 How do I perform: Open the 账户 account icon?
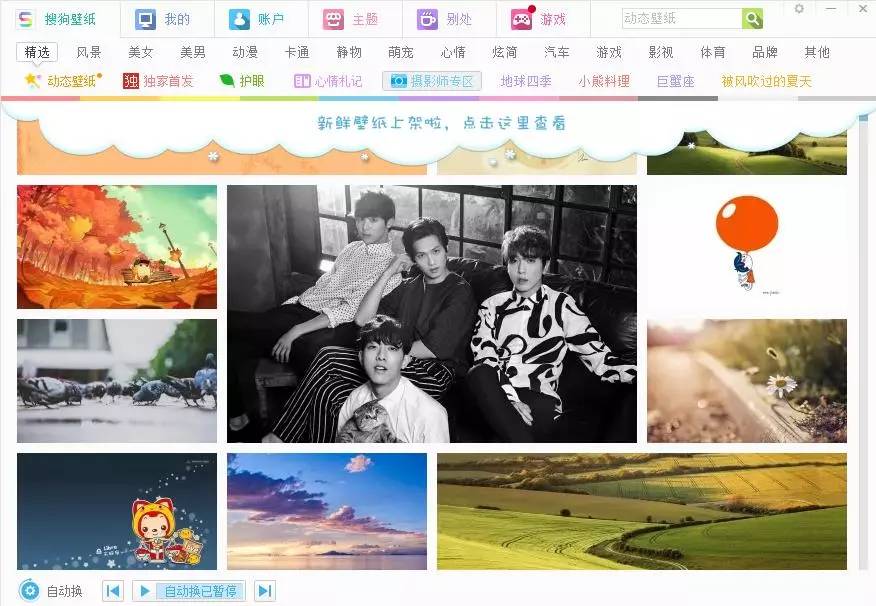click(237, 17)
